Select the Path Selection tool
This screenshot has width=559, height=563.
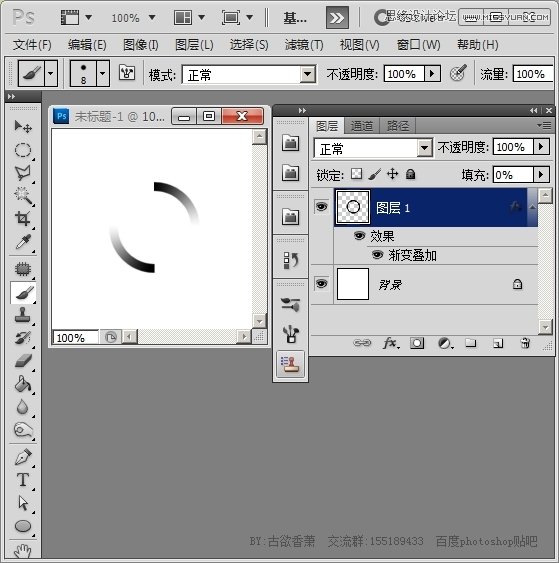pyautogui.click(x=23, y=503)
